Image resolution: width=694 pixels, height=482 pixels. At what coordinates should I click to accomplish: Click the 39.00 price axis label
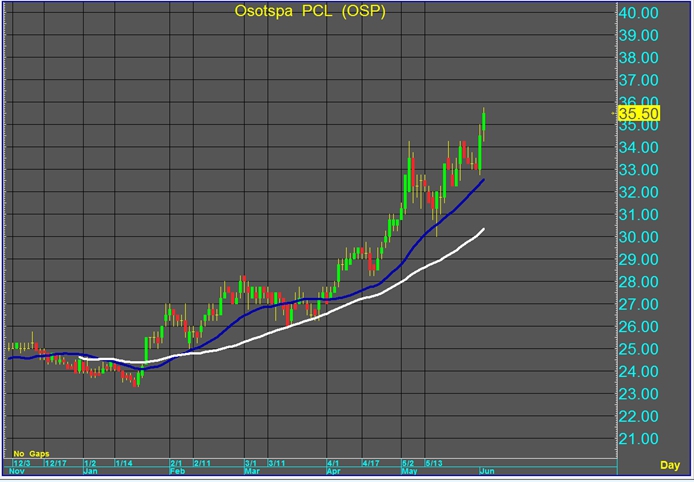[638, 35]
